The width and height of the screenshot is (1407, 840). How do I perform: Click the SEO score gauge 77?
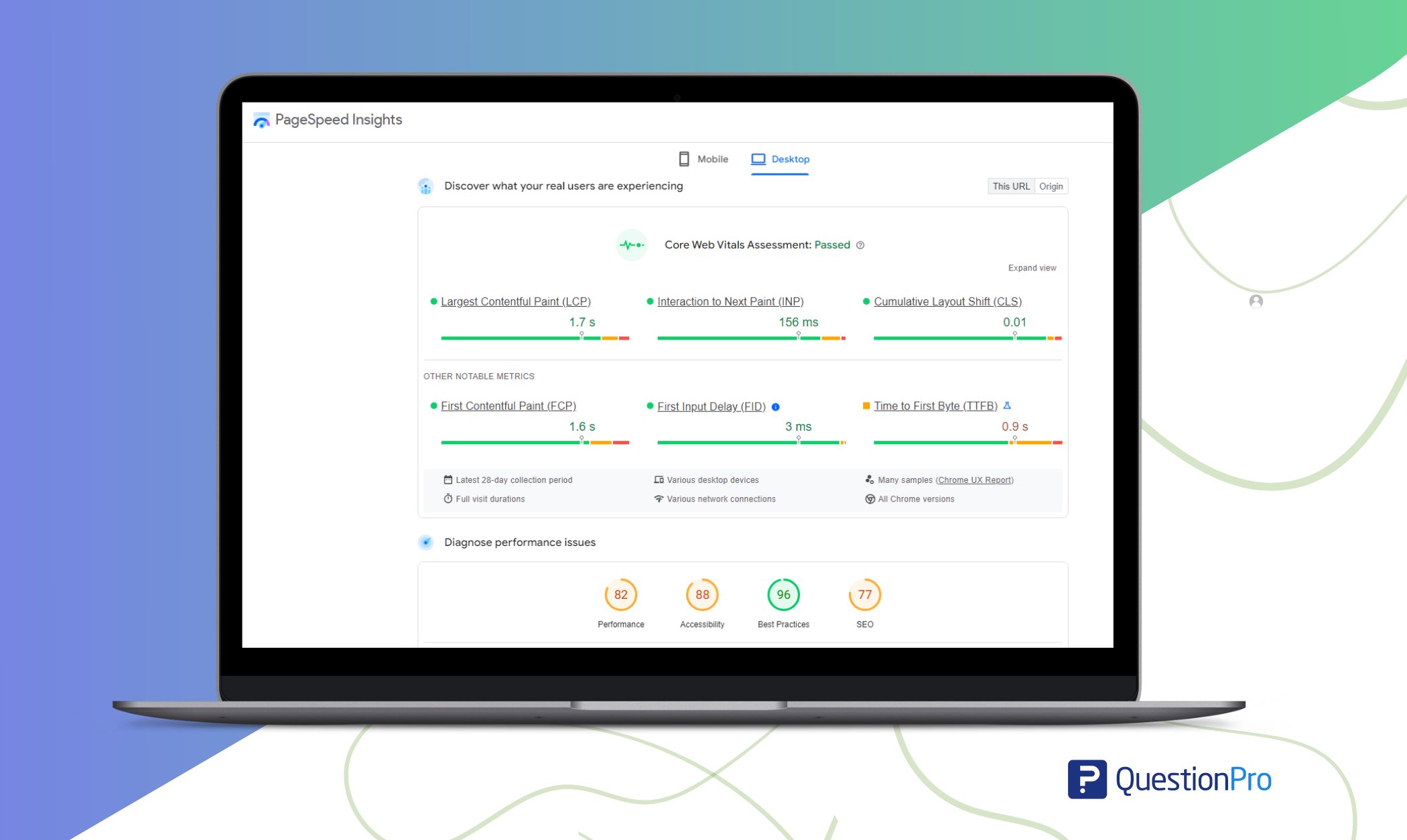tap(864, 595)
